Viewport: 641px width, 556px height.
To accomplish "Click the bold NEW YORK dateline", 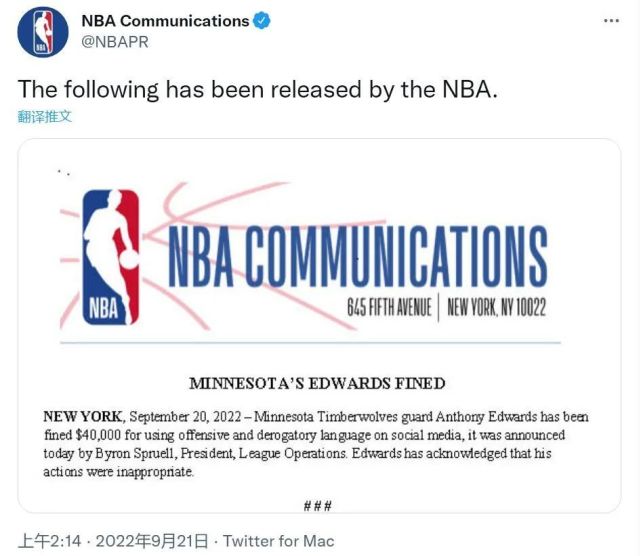I will (x=83, y=416).
